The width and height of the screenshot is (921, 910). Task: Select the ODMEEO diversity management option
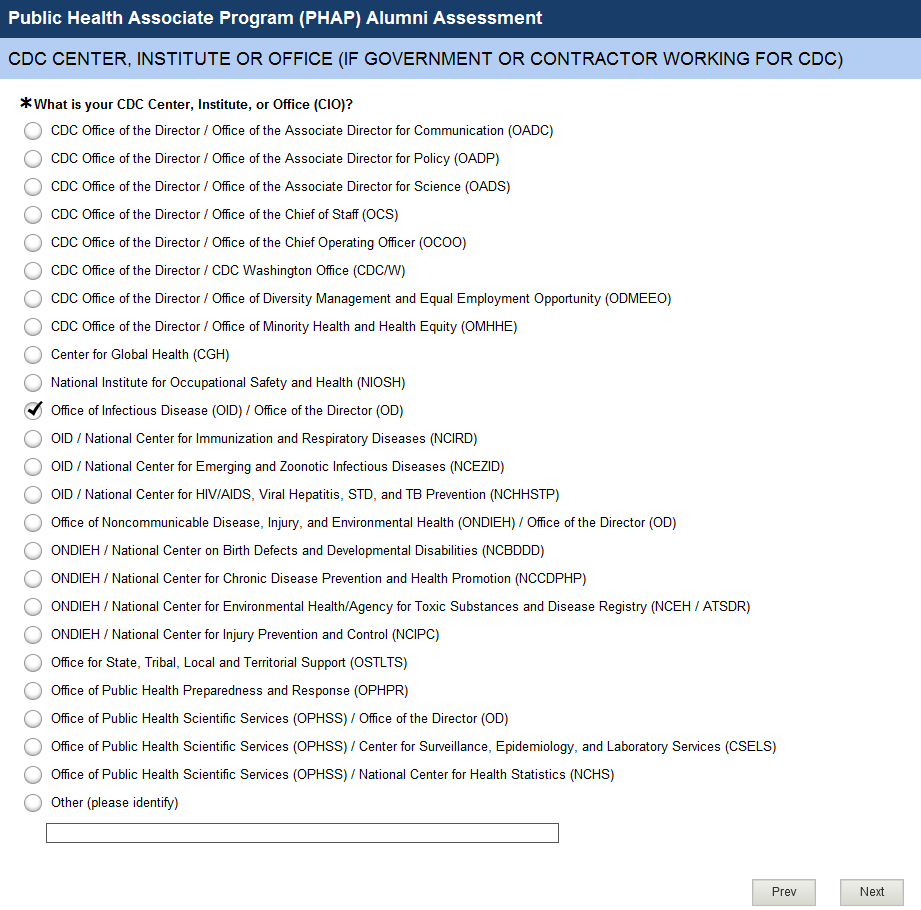pyautogui.click(x=33, y=299)
